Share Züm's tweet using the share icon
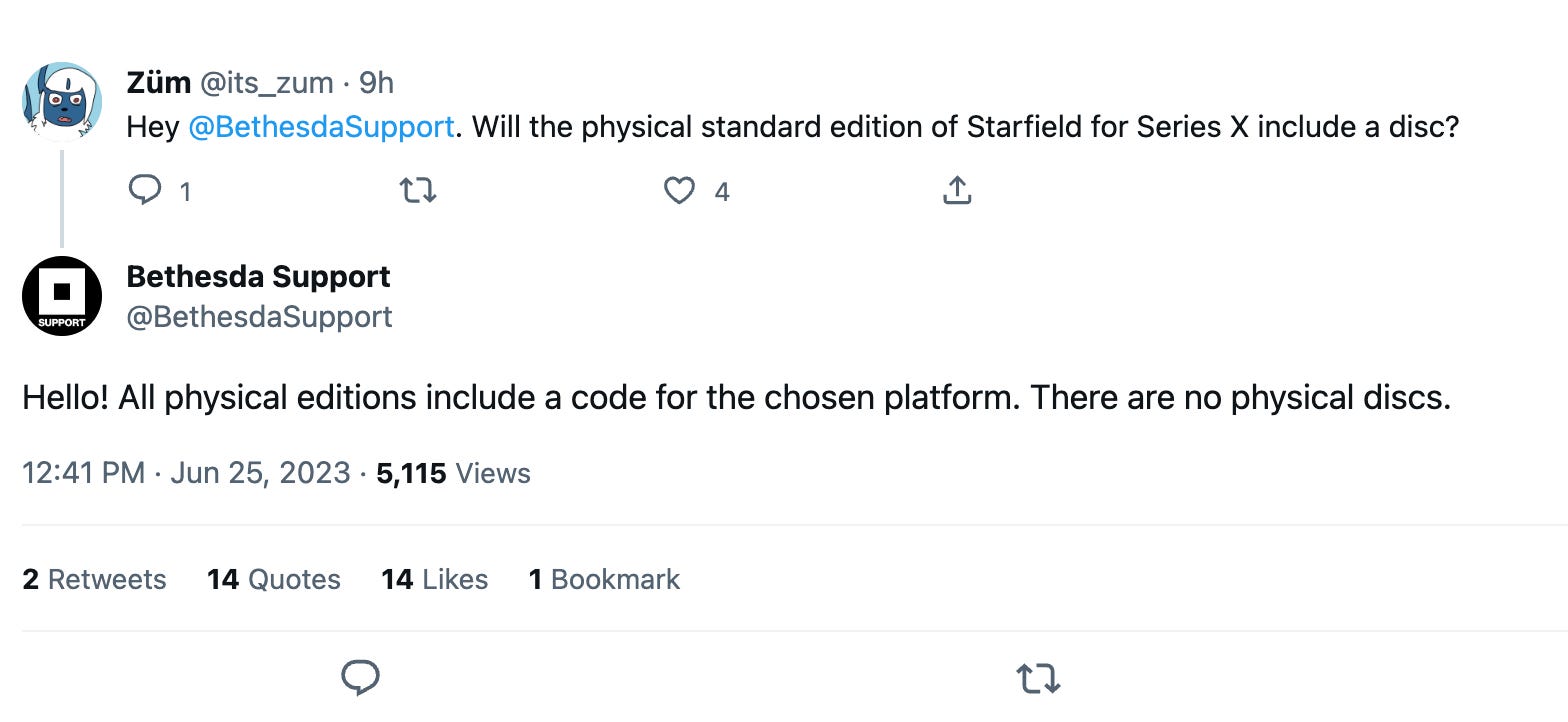1568x722 pixels. tap(957, 190)
